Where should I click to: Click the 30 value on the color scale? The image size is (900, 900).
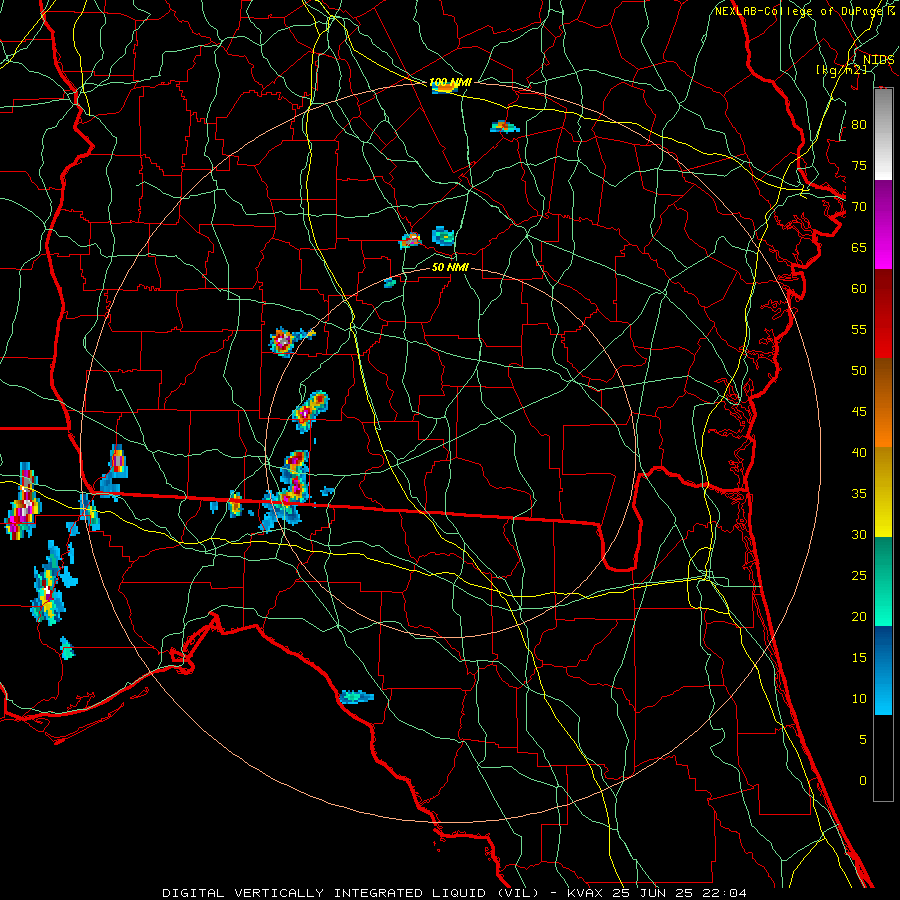tap(859, 534)
